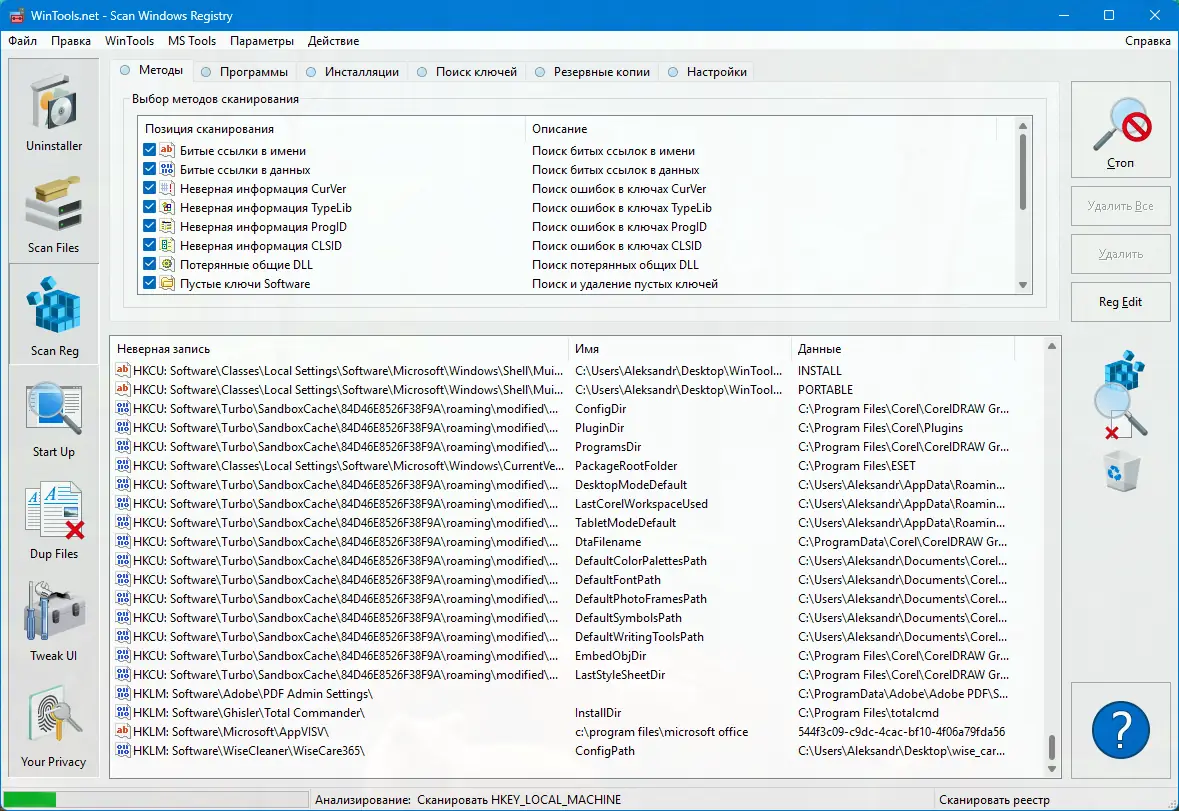The height and width of the screenshot is (811, 1179).
Task: Uncheck Неверная информация CLSID
Action: pos(150,245)
